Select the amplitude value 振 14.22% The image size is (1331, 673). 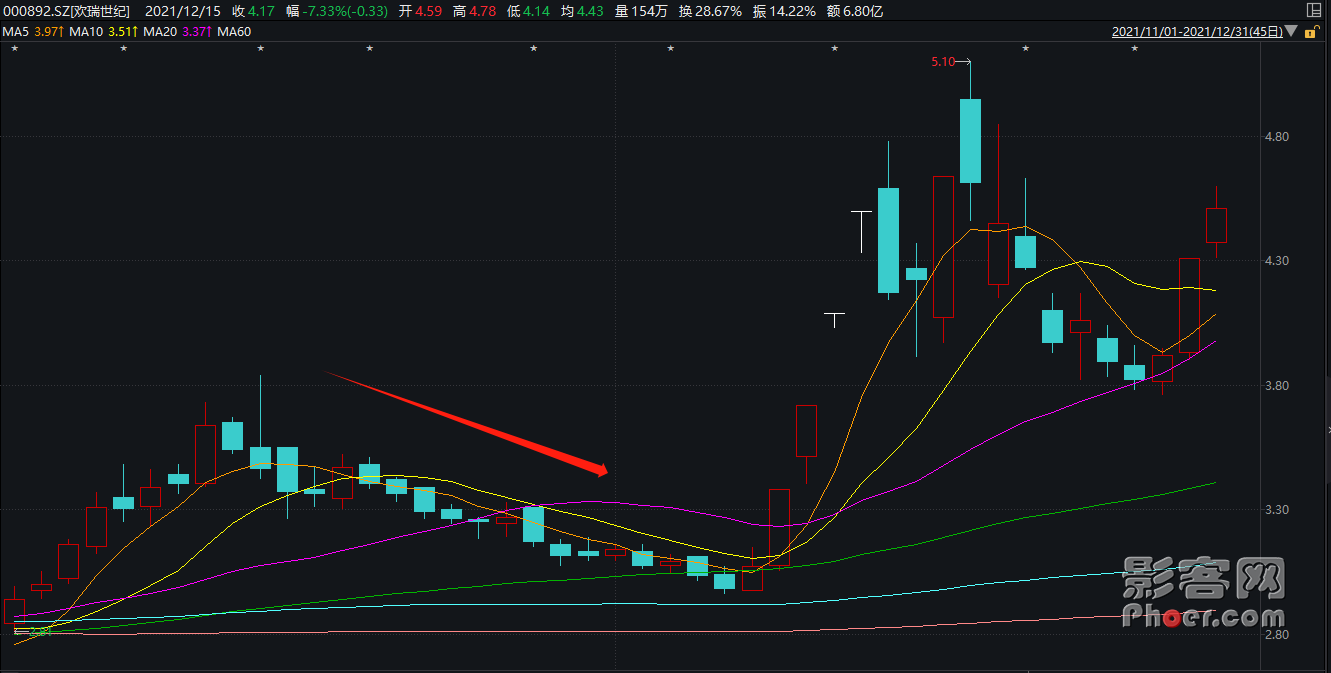pos(783,11)
